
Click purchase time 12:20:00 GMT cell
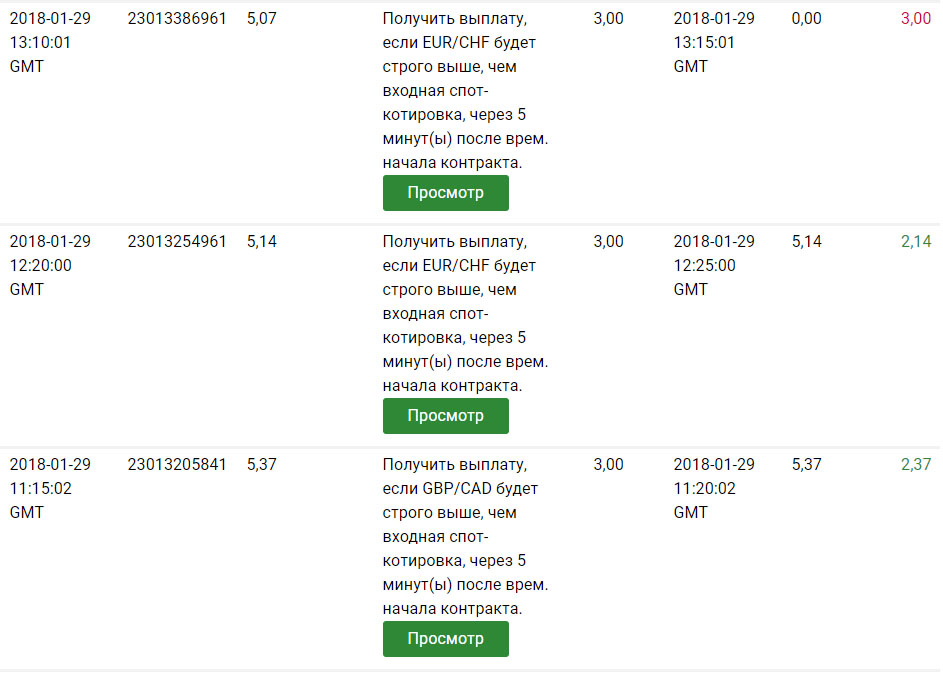click(x=50, y=265)
